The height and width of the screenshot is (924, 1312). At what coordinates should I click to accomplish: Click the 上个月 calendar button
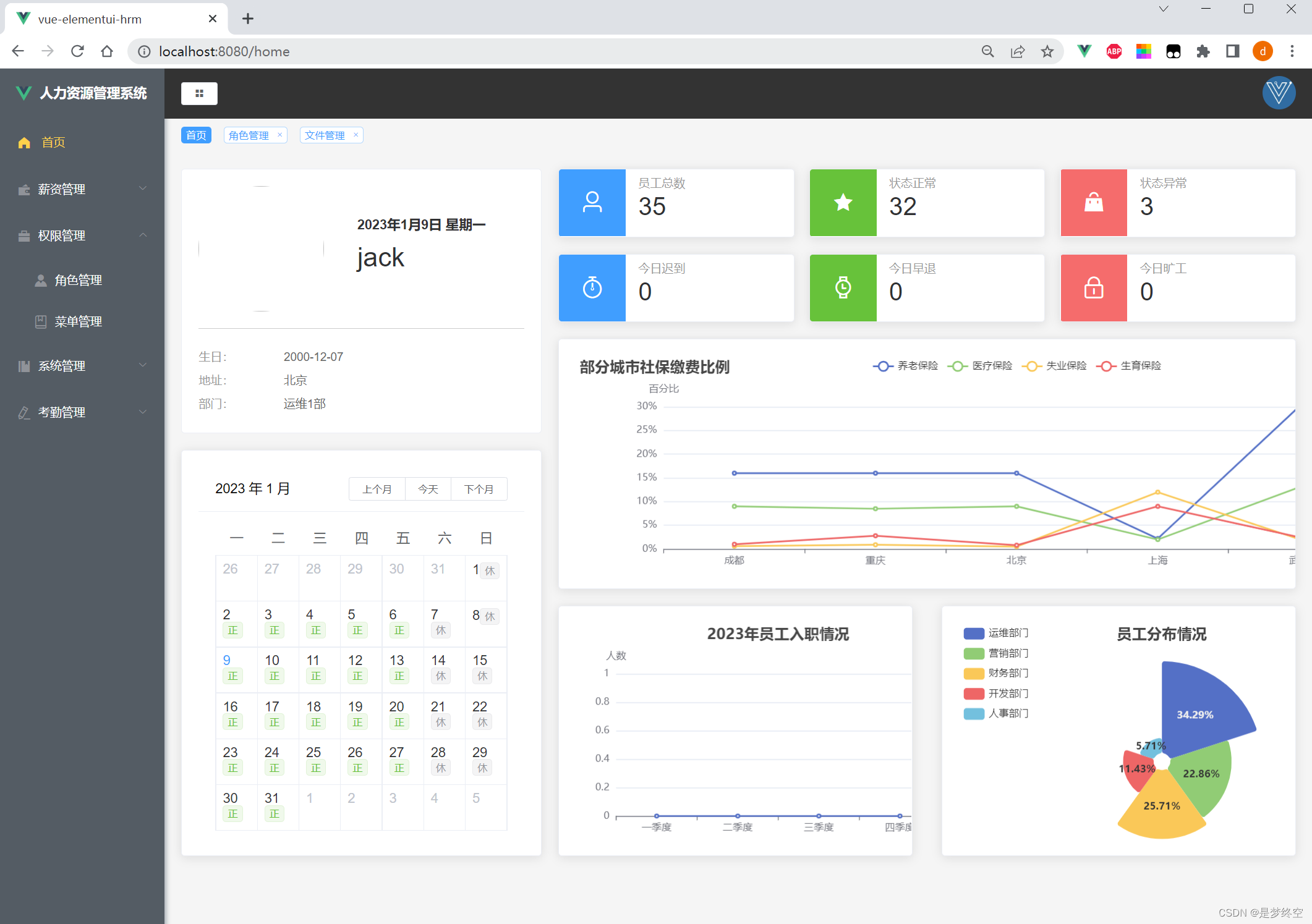[x=377, y=490]
